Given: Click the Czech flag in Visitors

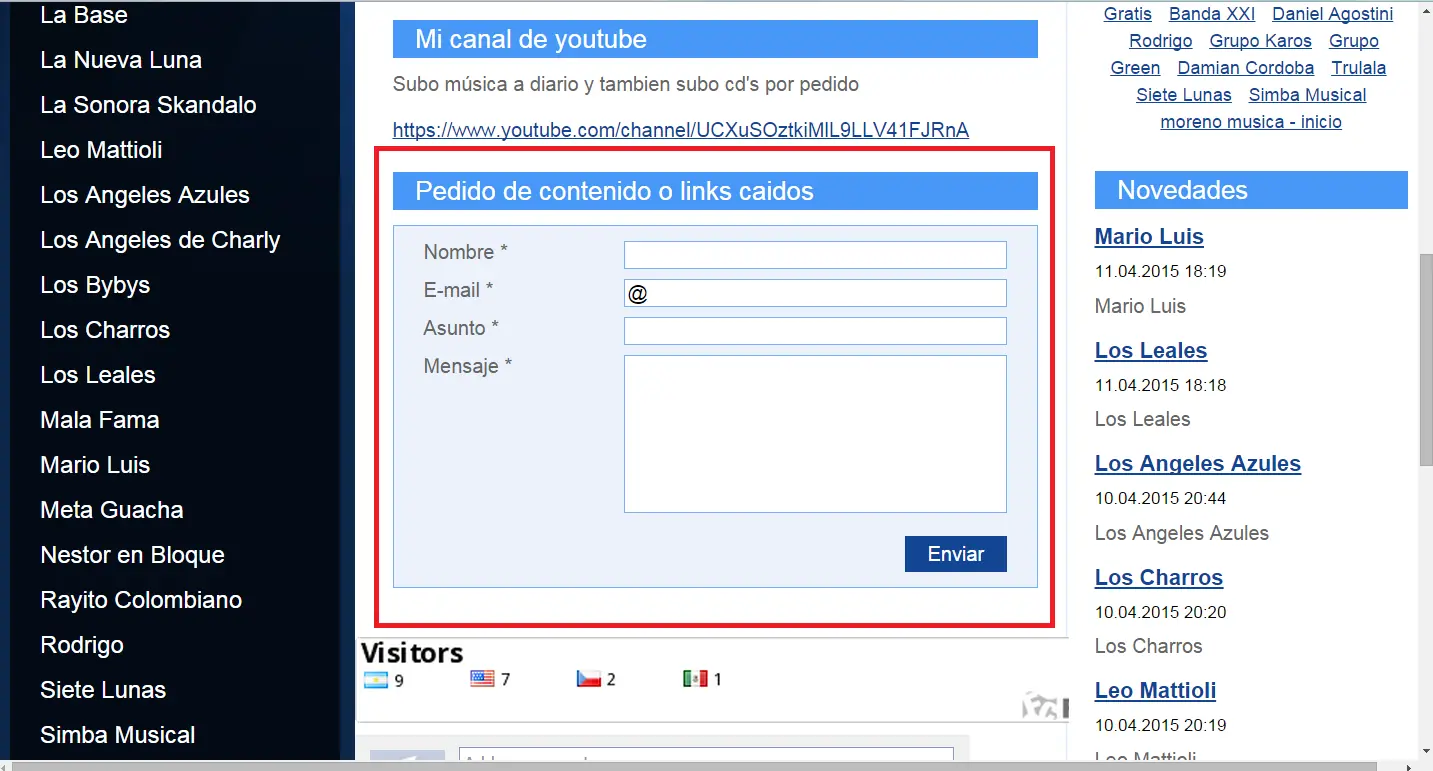Looking at the screenshot, I should [588, 679].
